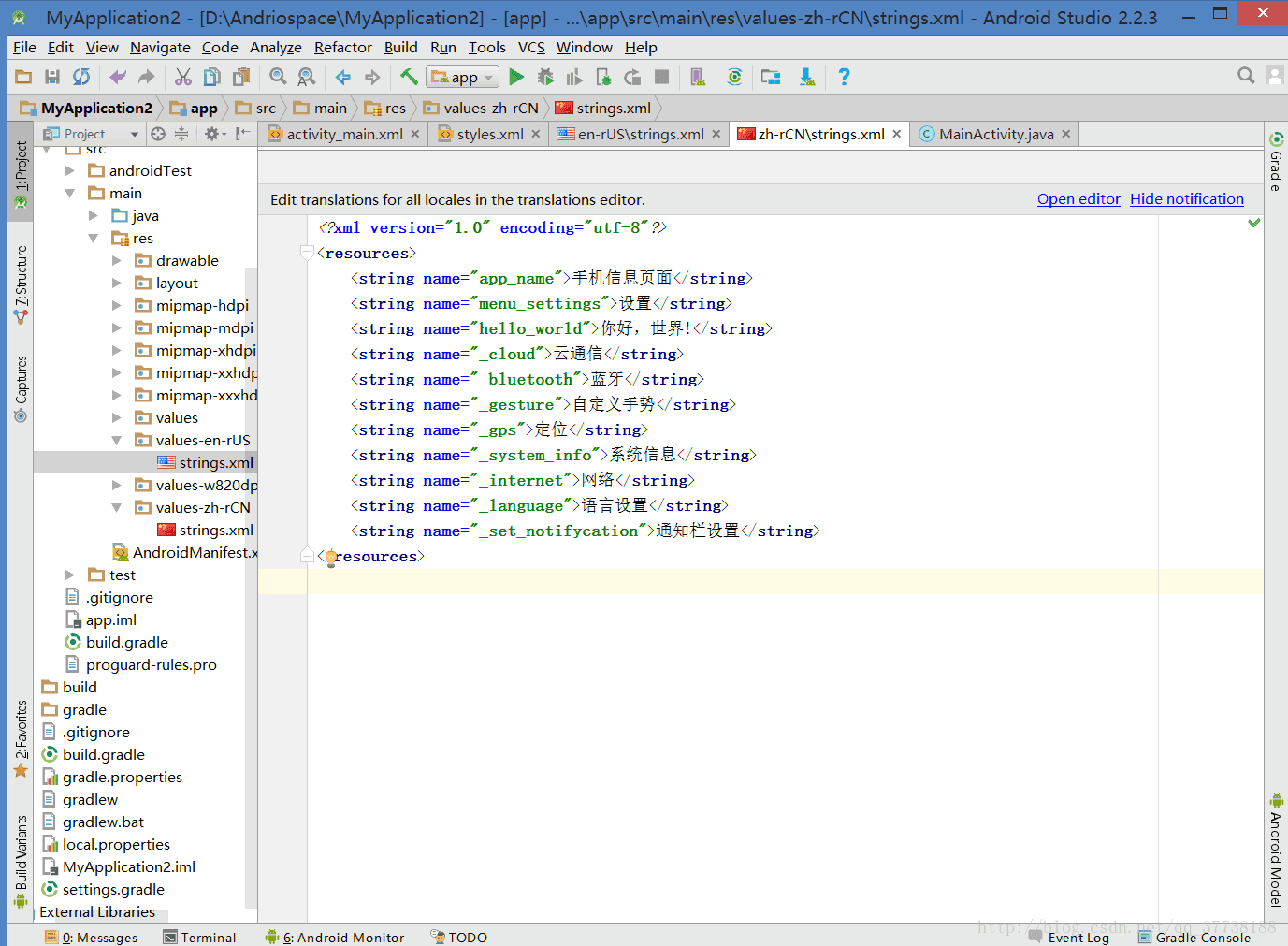Open a file with the toolbar Open icon
This screenshot has width=1288, height=946.
(24, 77)
